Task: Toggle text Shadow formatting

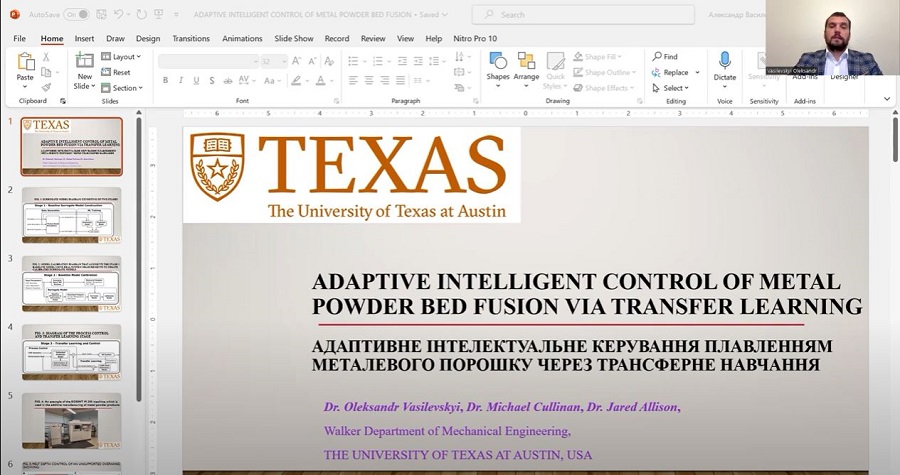Action: click(x=212, y=80)
